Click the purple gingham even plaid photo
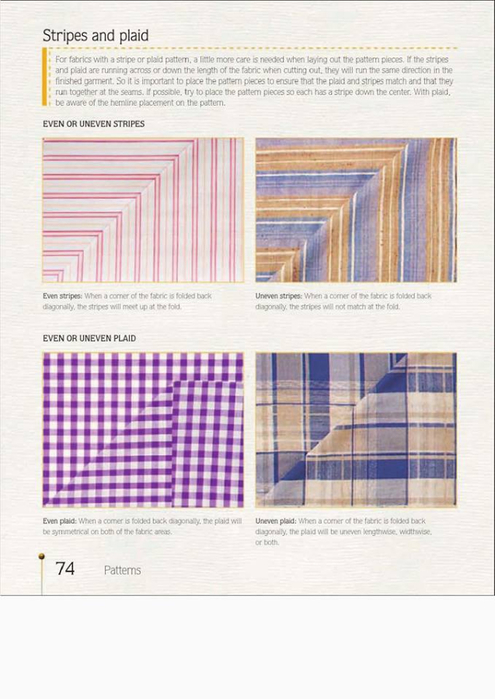The width and height of the screenshot is (495, 699). point(143,430)
